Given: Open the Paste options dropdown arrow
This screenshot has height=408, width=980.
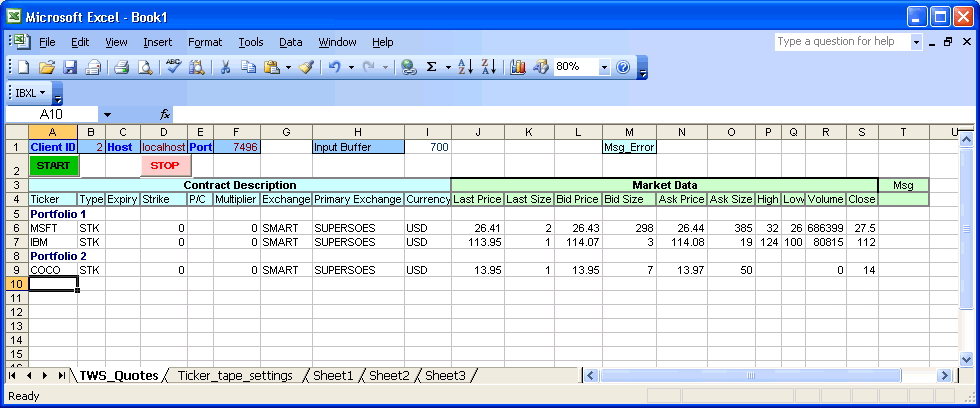Looking at the screenshot, I should [288, 67].
